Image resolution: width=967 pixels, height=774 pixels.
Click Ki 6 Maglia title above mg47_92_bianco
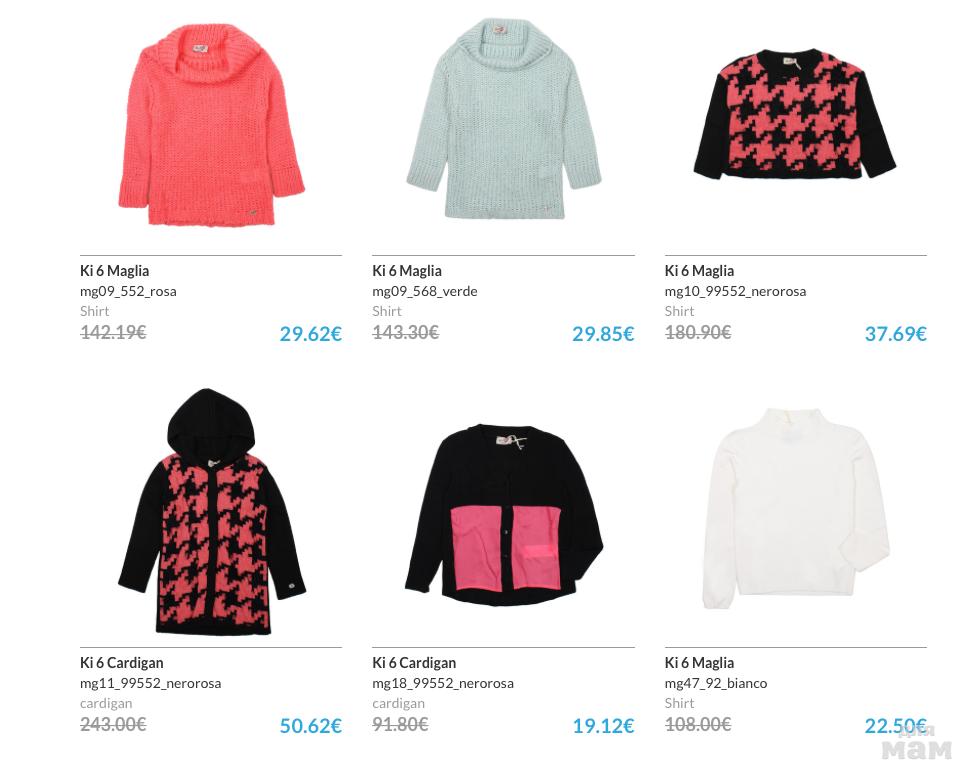point(699,663)
